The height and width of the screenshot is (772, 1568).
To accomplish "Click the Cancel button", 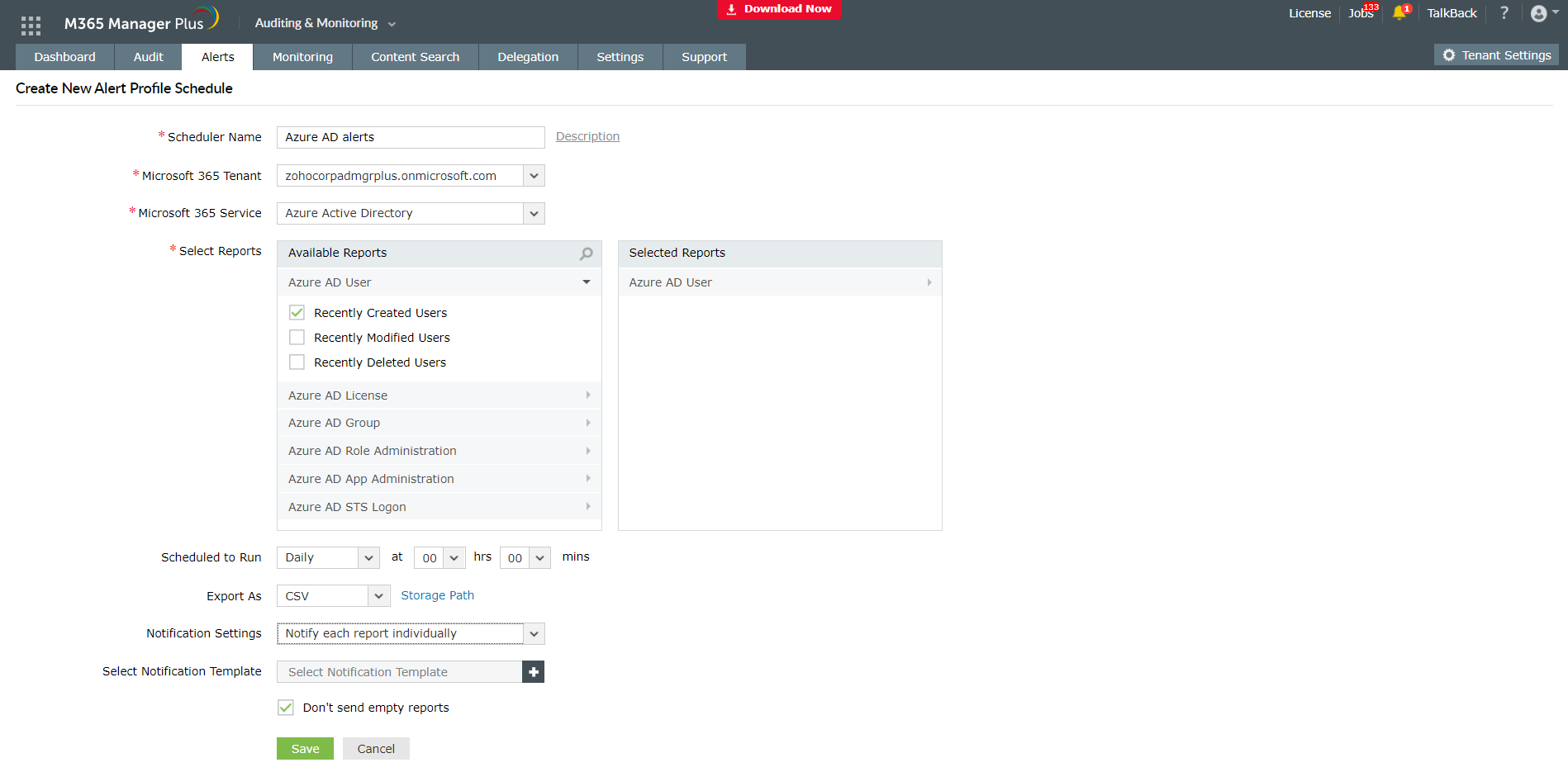I will pyautogui.click(x=376, y=749).
